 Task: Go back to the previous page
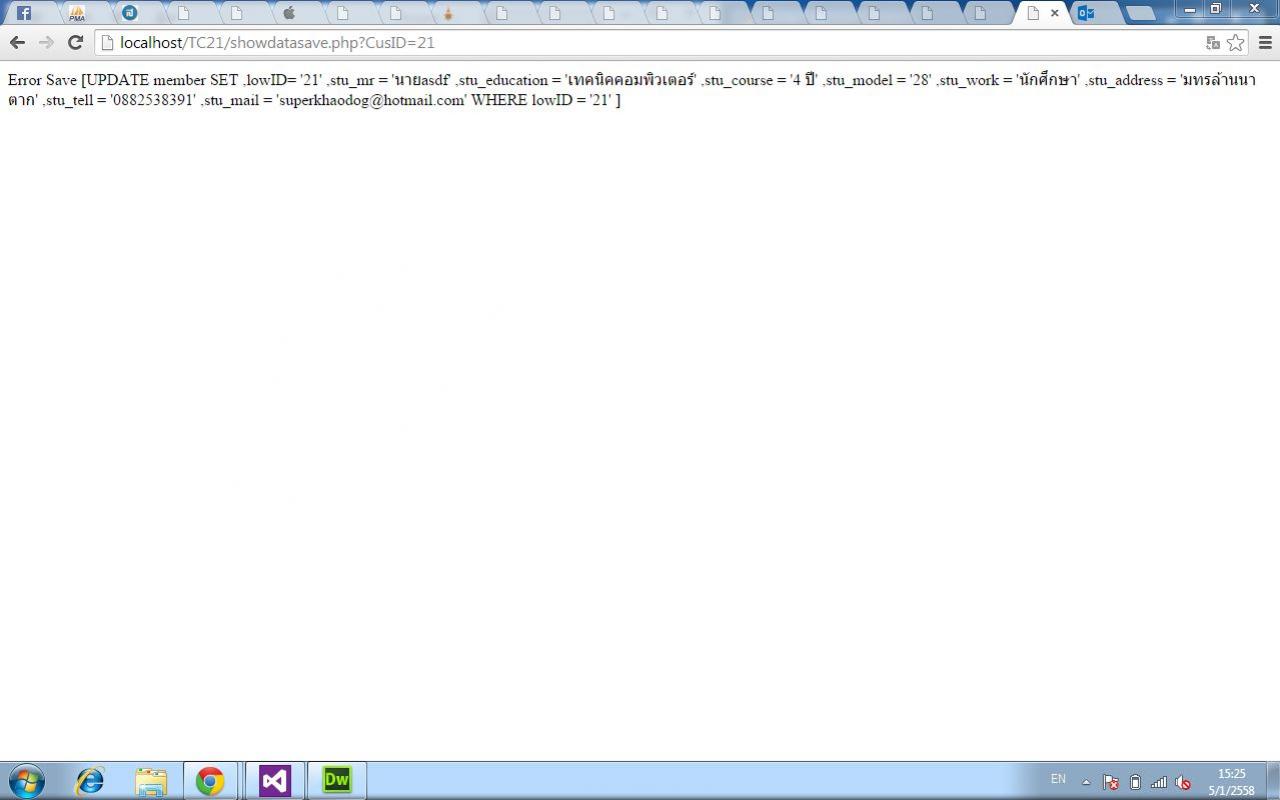[x=17, y=42]
